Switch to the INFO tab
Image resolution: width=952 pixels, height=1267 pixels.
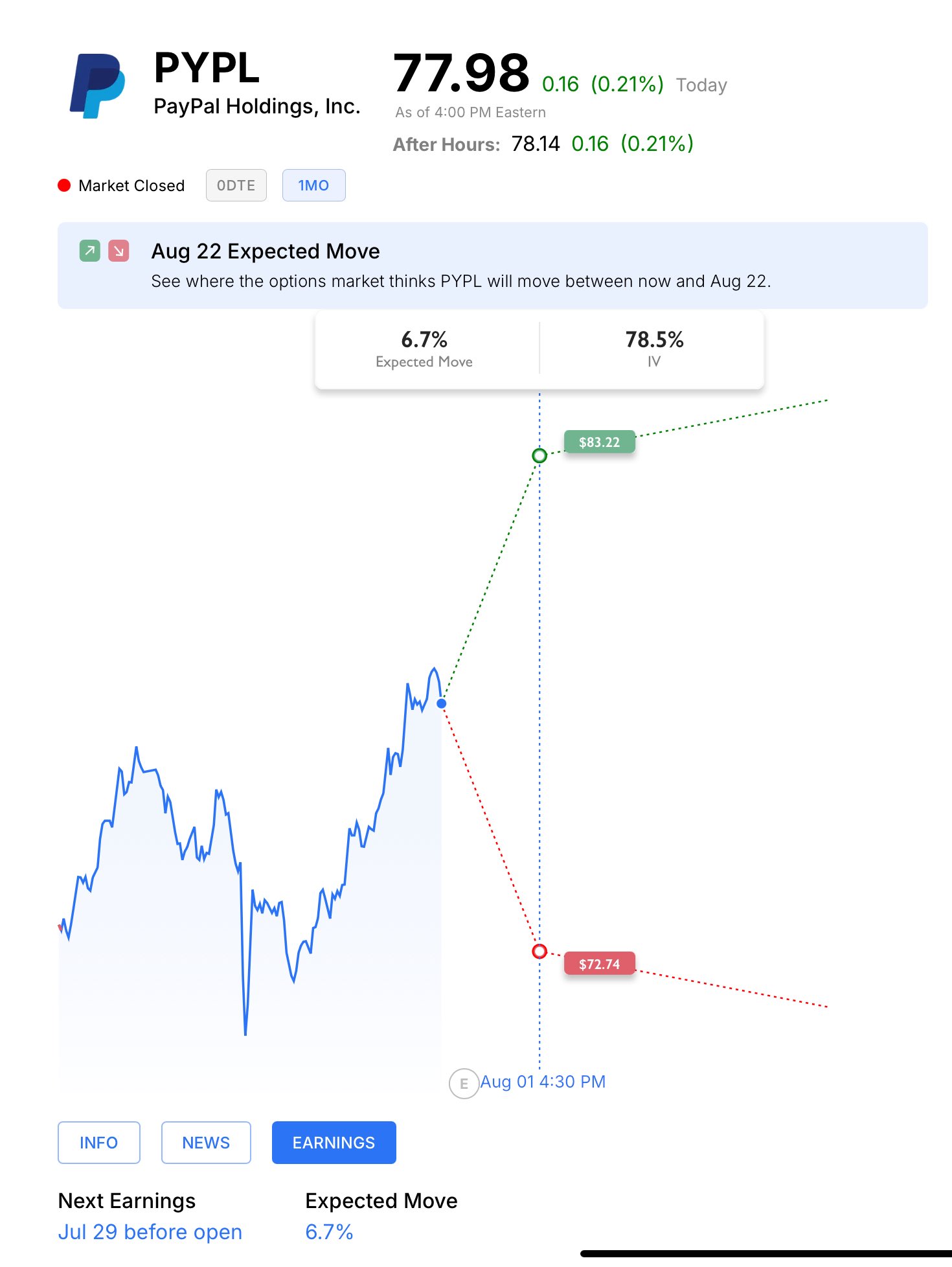pyautogui.click(x=98, y=1143)
